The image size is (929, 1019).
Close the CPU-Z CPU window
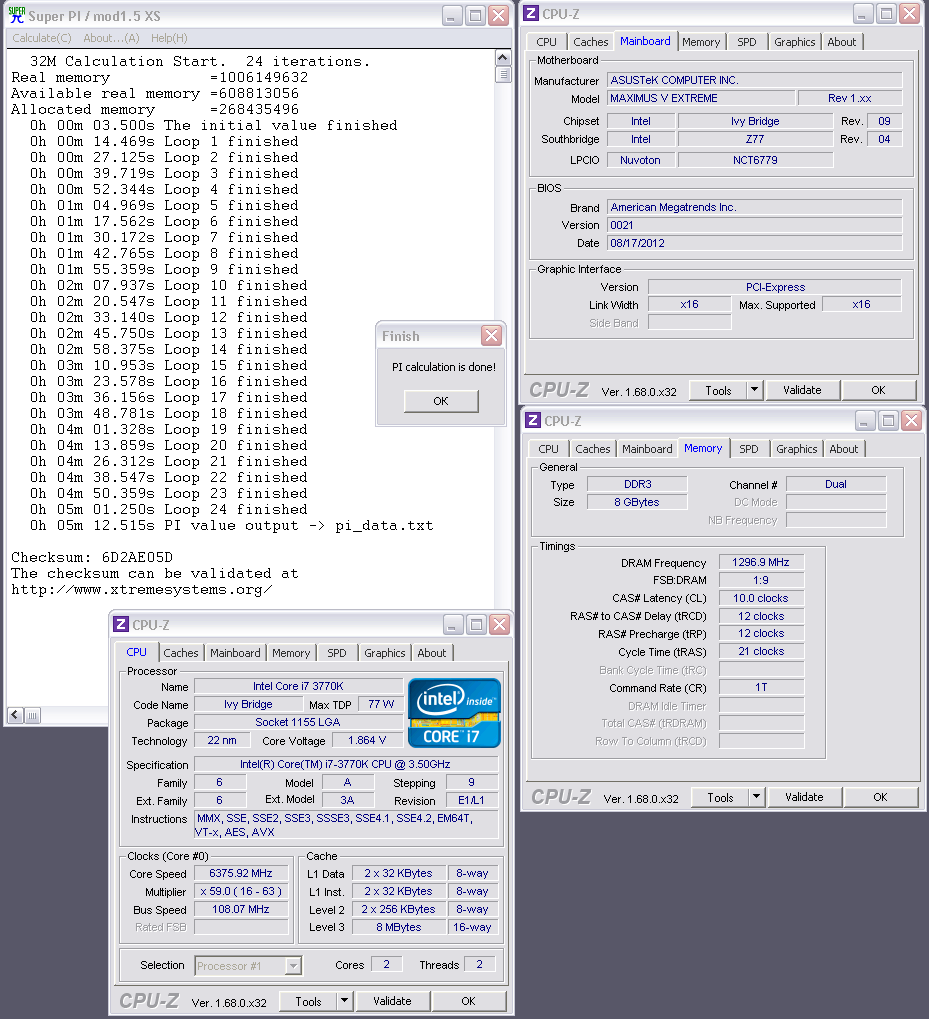pos(499,625)
